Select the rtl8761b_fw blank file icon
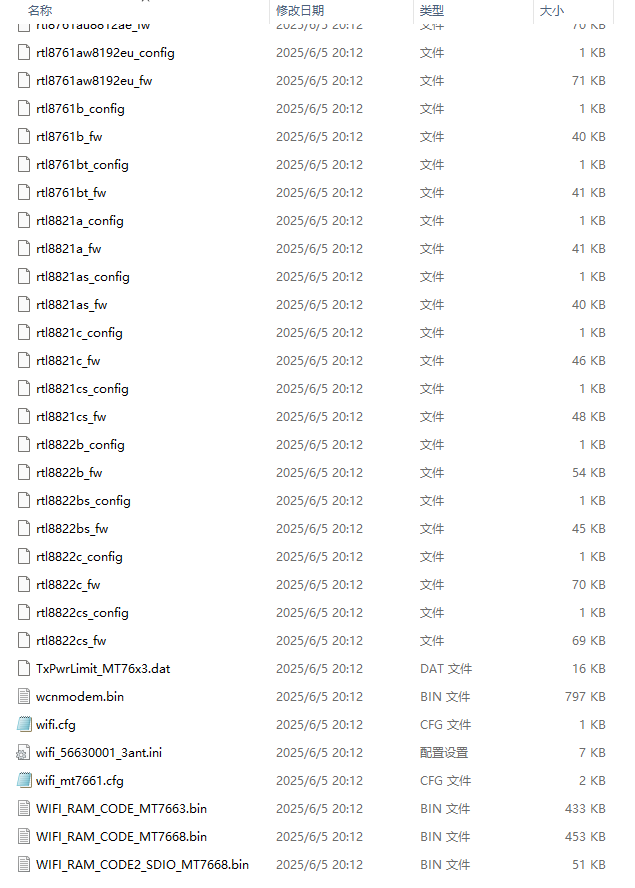 coord(24,136)
